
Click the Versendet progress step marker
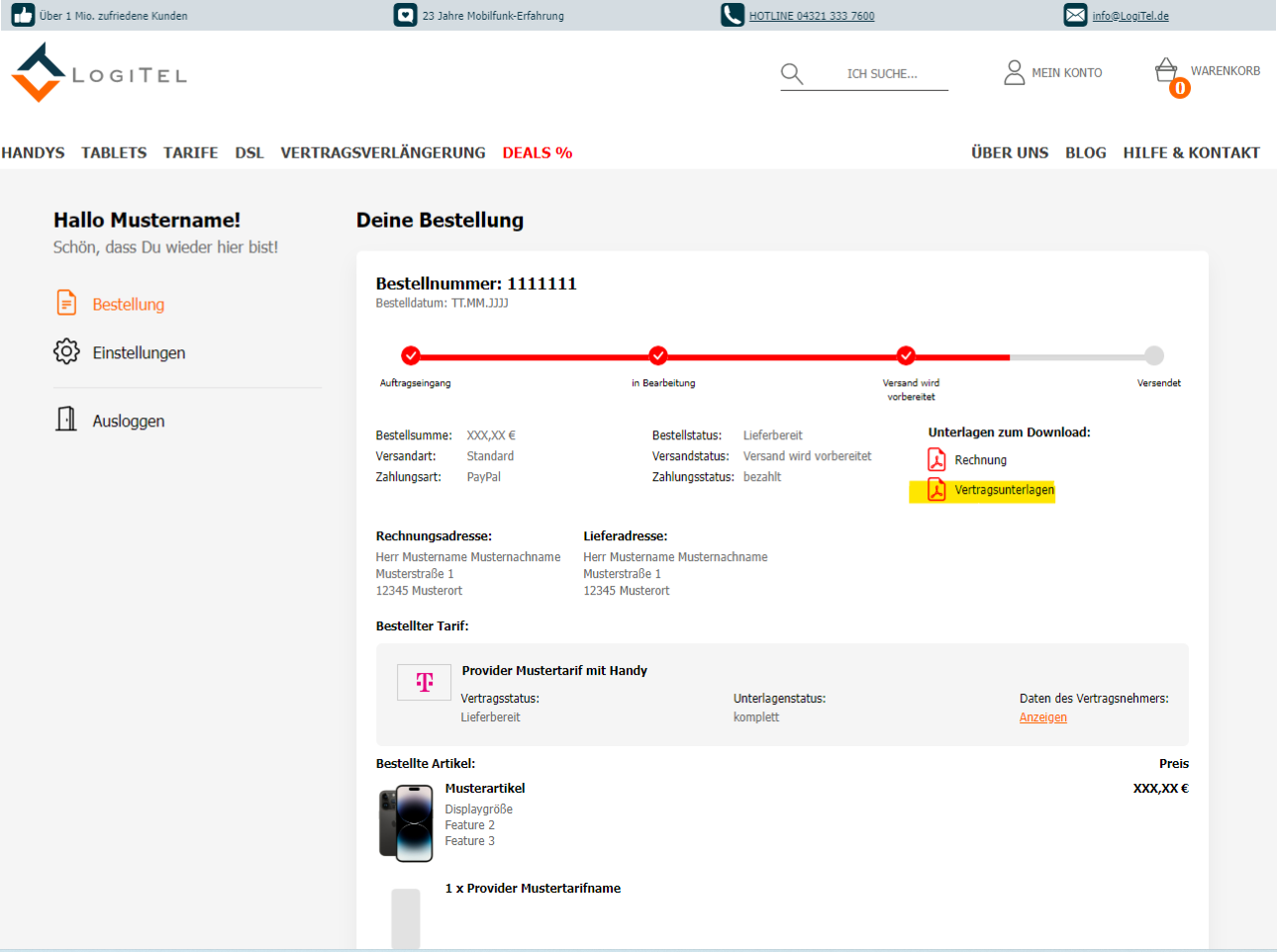(x=1154, y=355)
